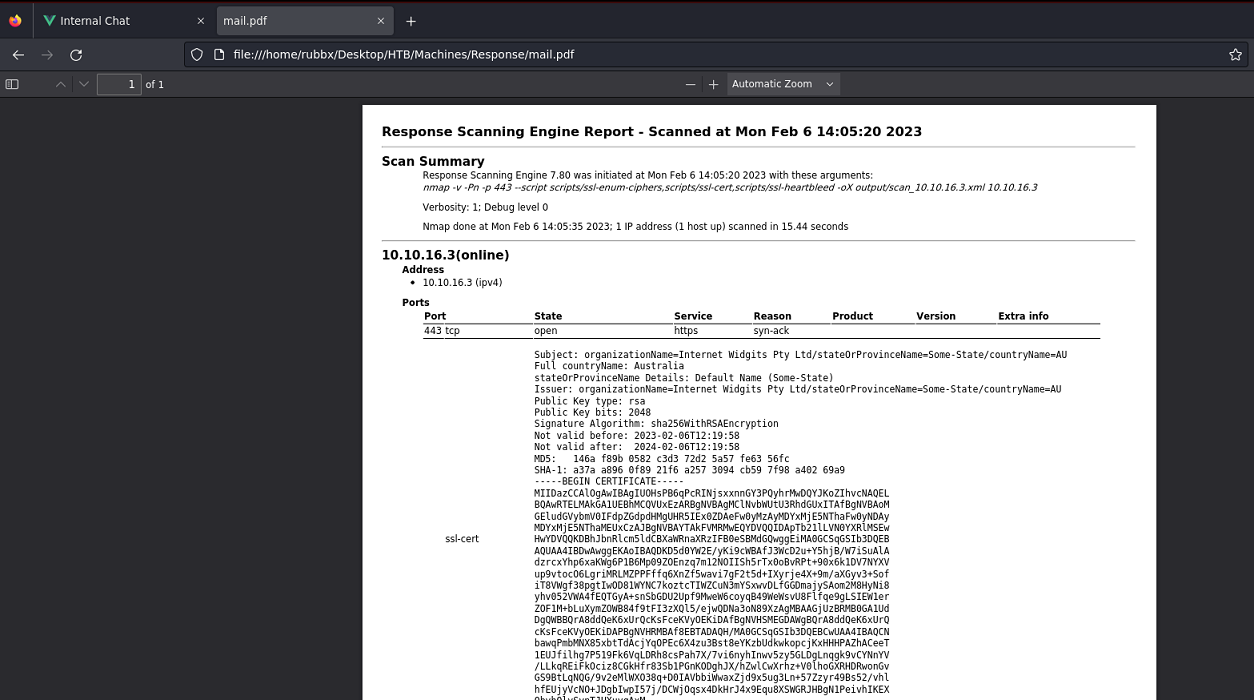Open the tracking protection shield panel
The image size is (1254, 700).
pyautogui.click(x=197, y=55)
